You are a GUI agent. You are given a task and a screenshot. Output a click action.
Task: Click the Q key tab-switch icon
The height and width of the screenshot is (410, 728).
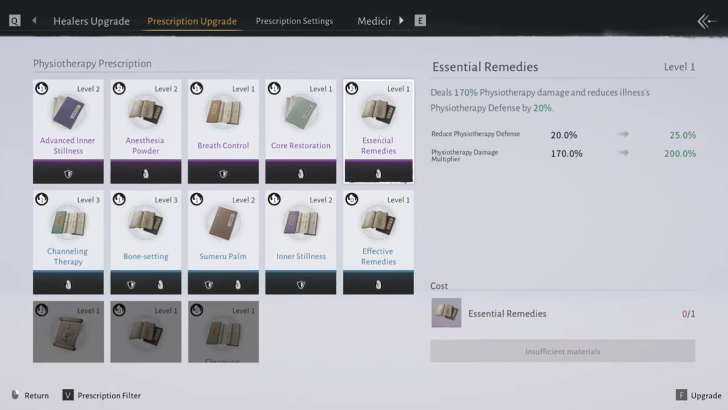pos(14,21)
